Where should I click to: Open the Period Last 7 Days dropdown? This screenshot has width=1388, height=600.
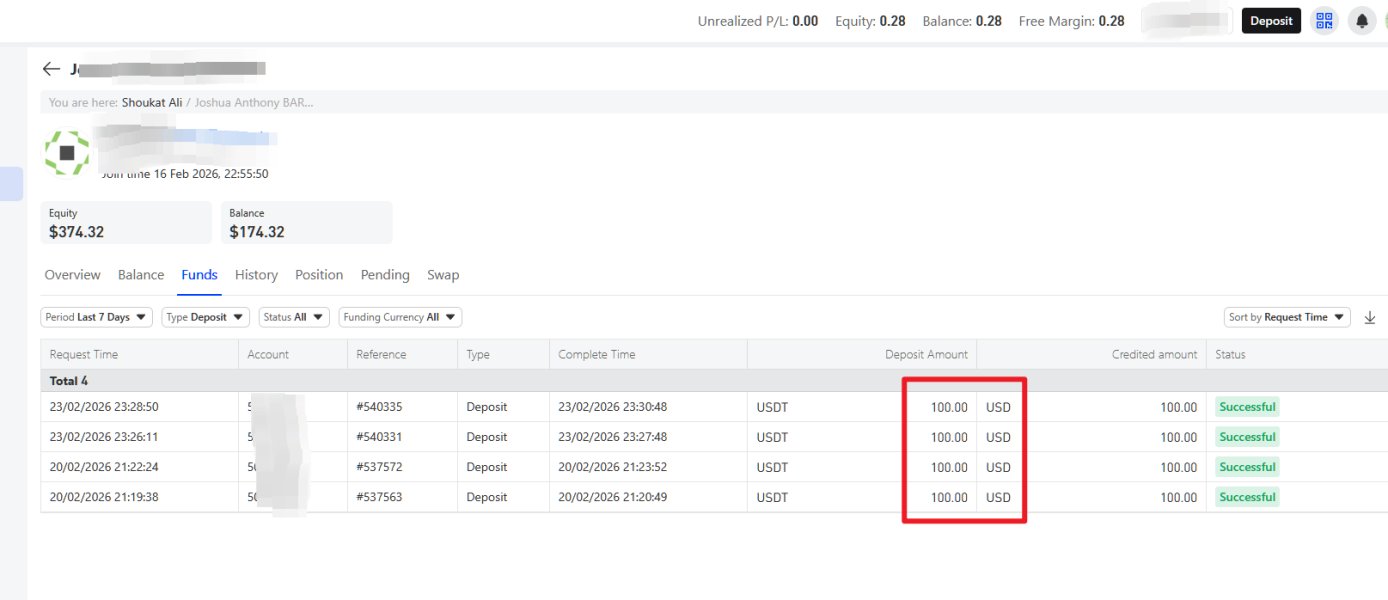(x=96, y=317)
